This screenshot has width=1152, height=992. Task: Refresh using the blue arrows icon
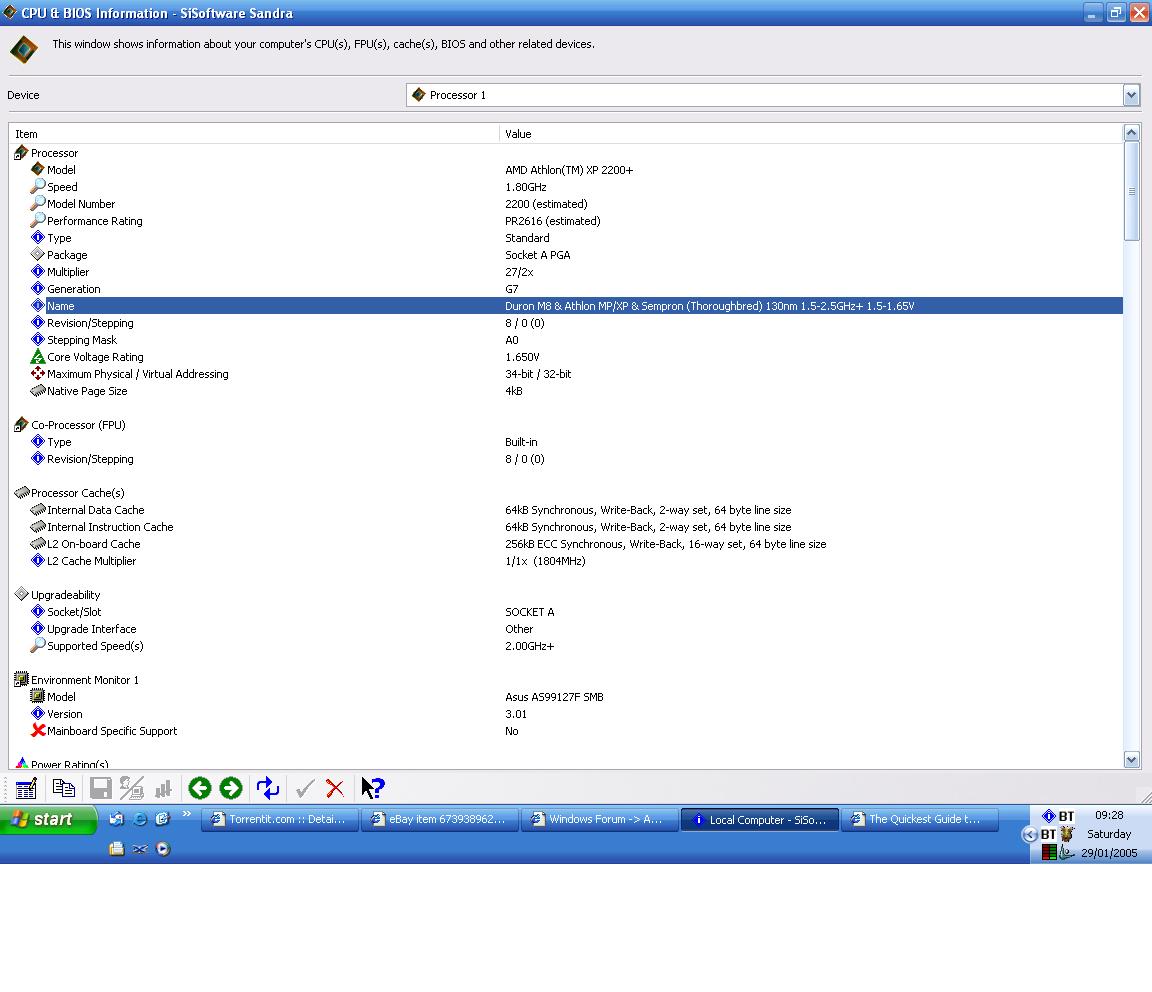tap(267, 788)
